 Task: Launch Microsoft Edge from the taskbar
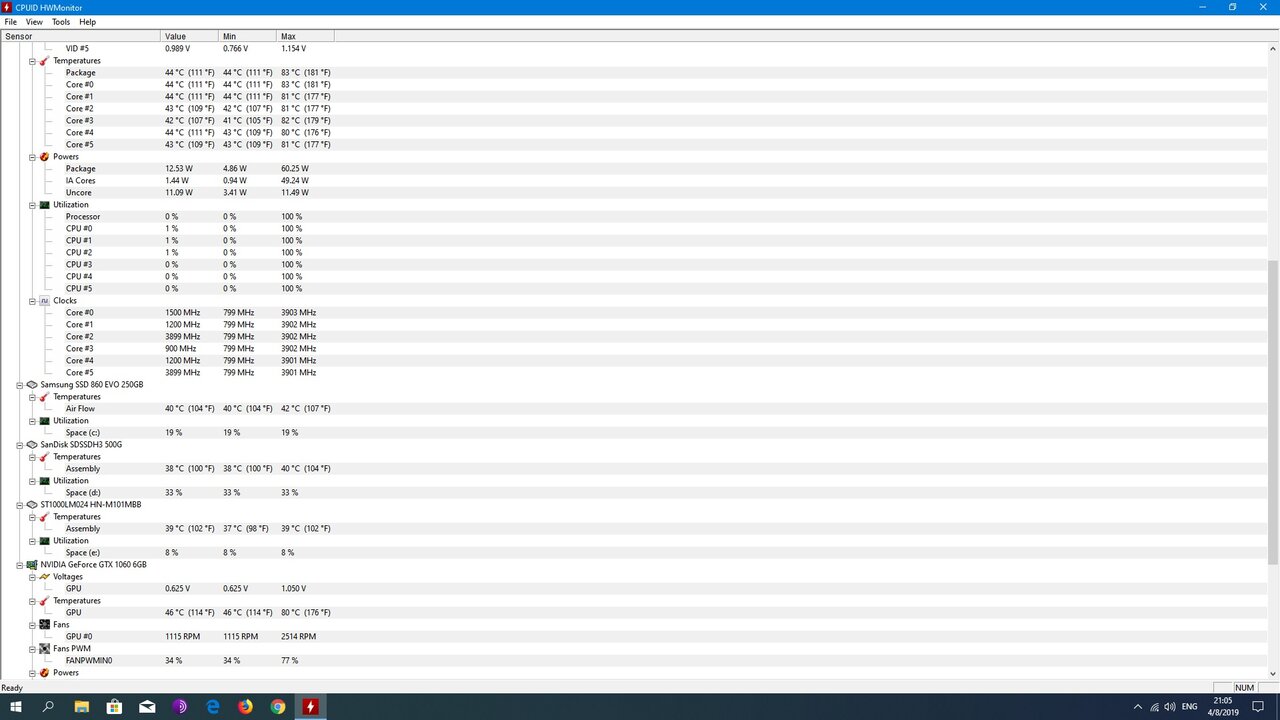213,706
